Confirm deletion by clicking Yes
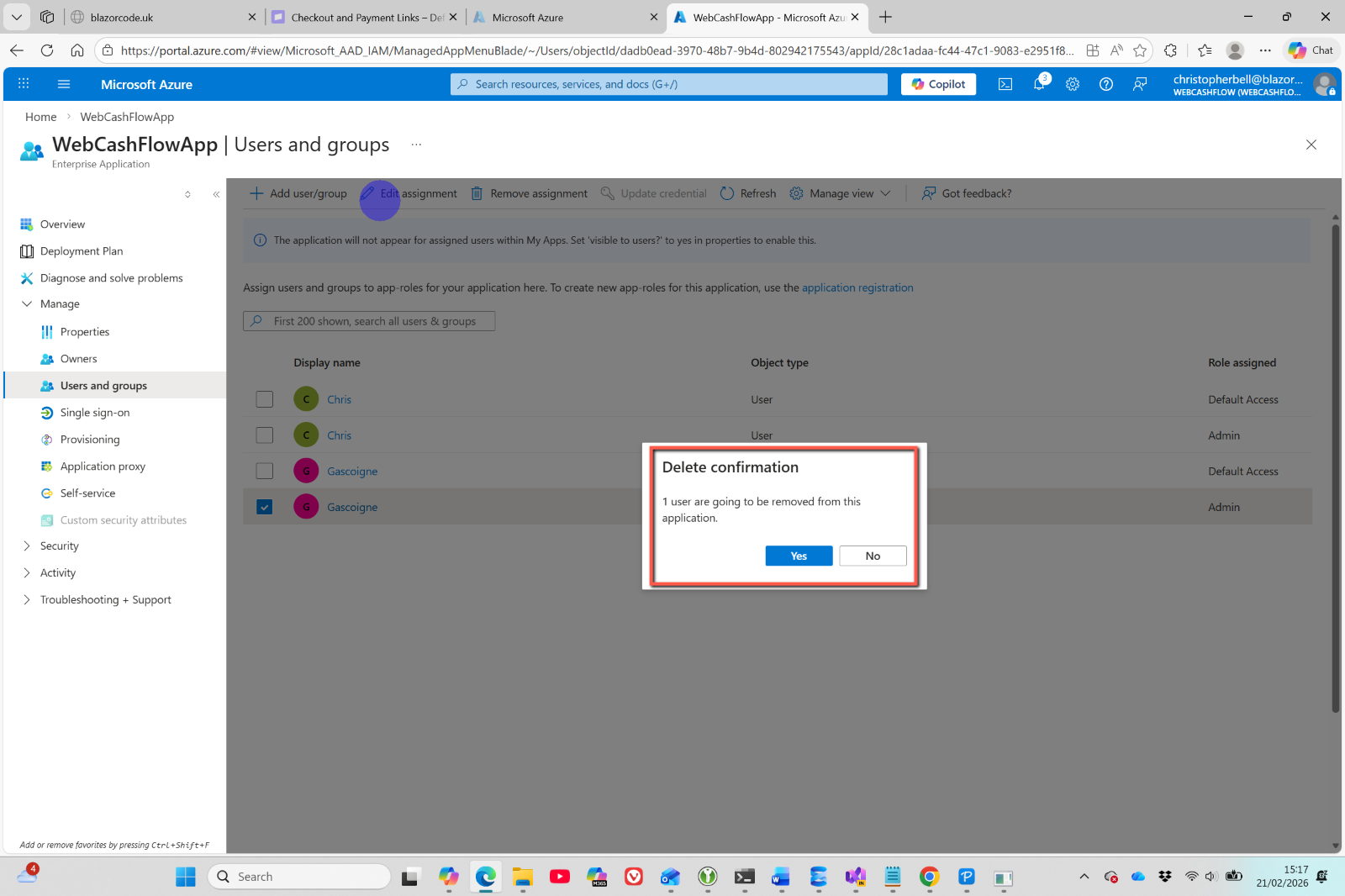The height and width of the screenshot is (896, 1345). 799,556
